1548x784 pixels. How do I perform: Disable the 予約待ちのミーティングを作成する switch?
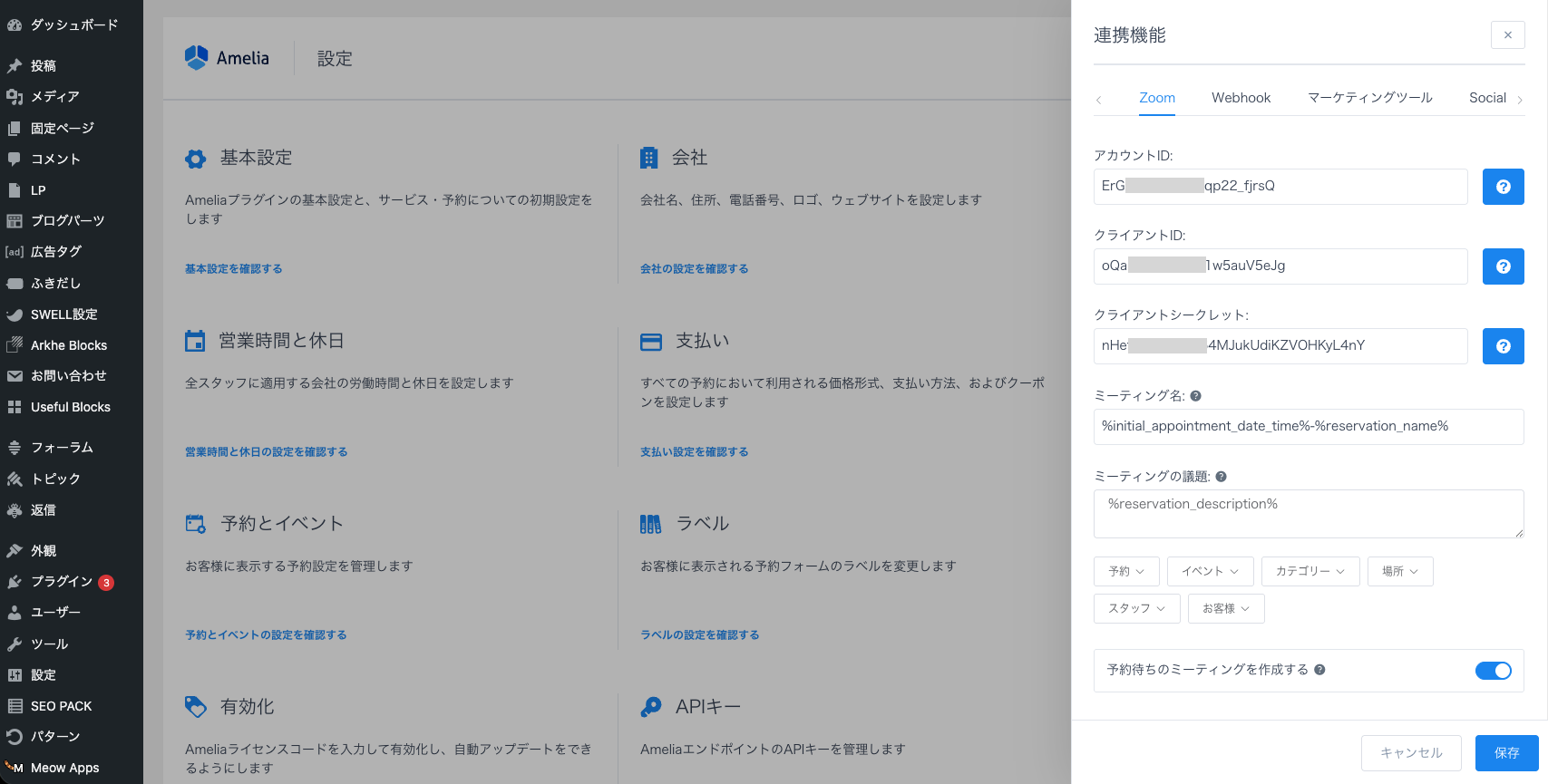coord(1493,671)
